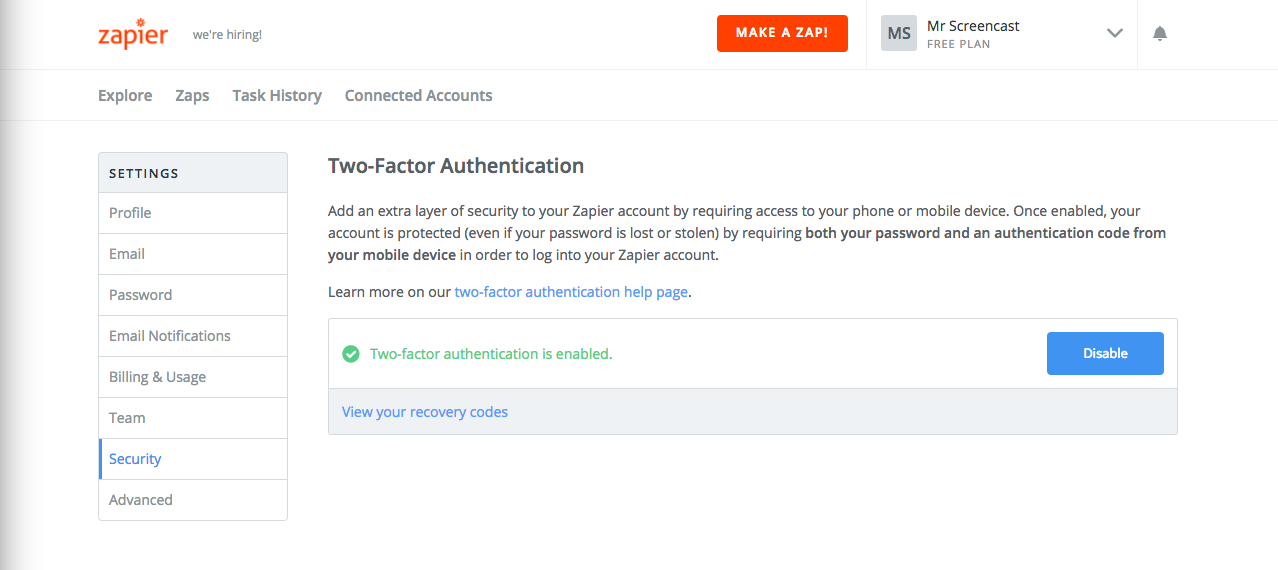Switch to Task History
The width and height of the screenshot is (1278, 570).
[x=277, y=96]
